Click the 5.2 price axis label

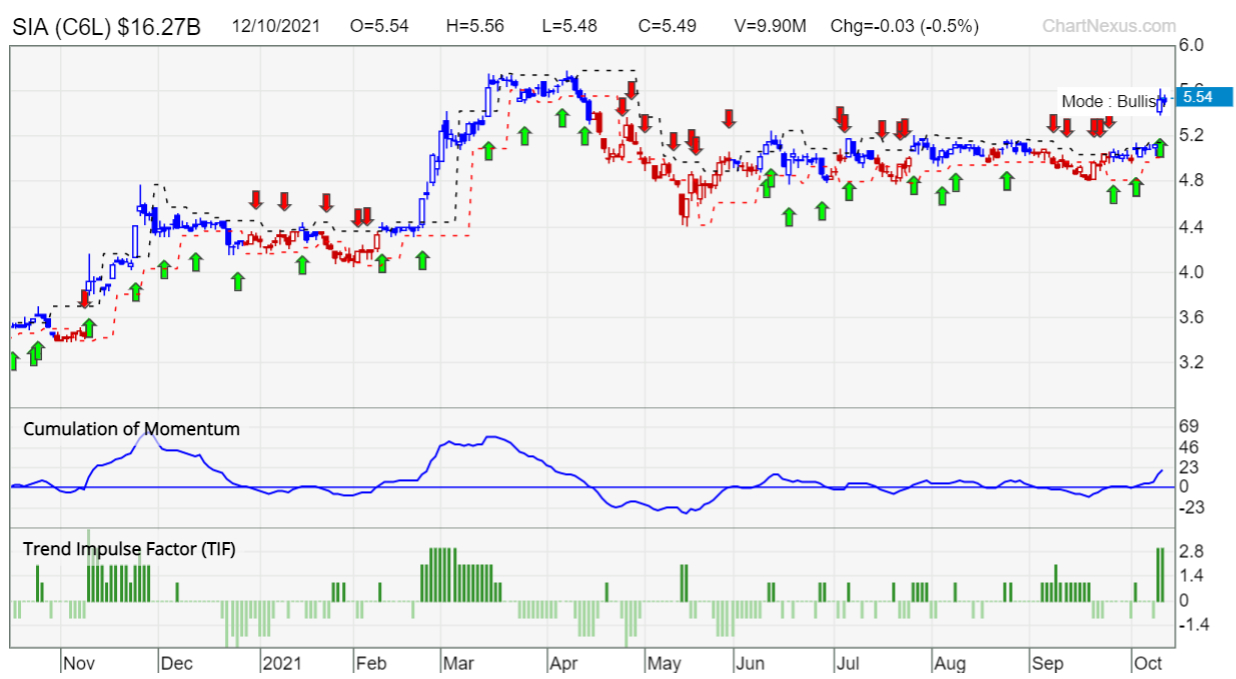pos(1193,135)
